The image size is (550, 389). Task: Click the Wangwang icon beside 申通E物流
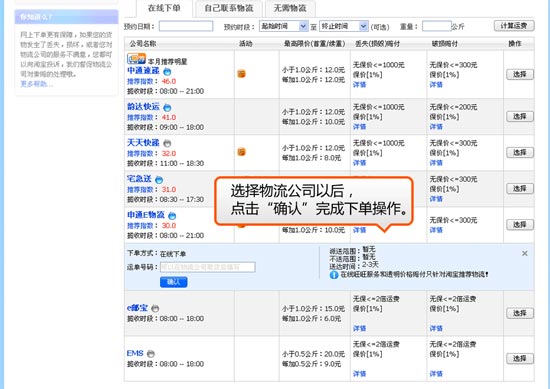[x=172, y=216]
